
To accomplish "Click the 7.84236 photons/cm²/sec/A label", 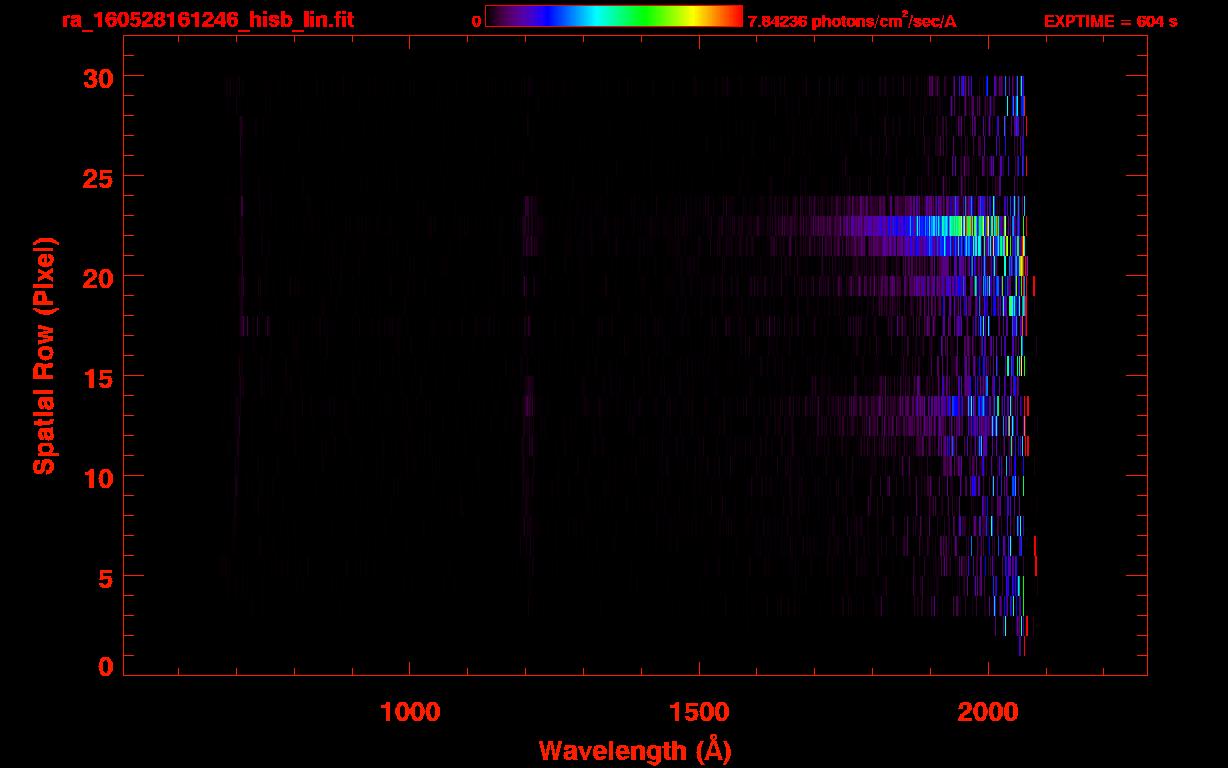I will [x=852, y=20].
